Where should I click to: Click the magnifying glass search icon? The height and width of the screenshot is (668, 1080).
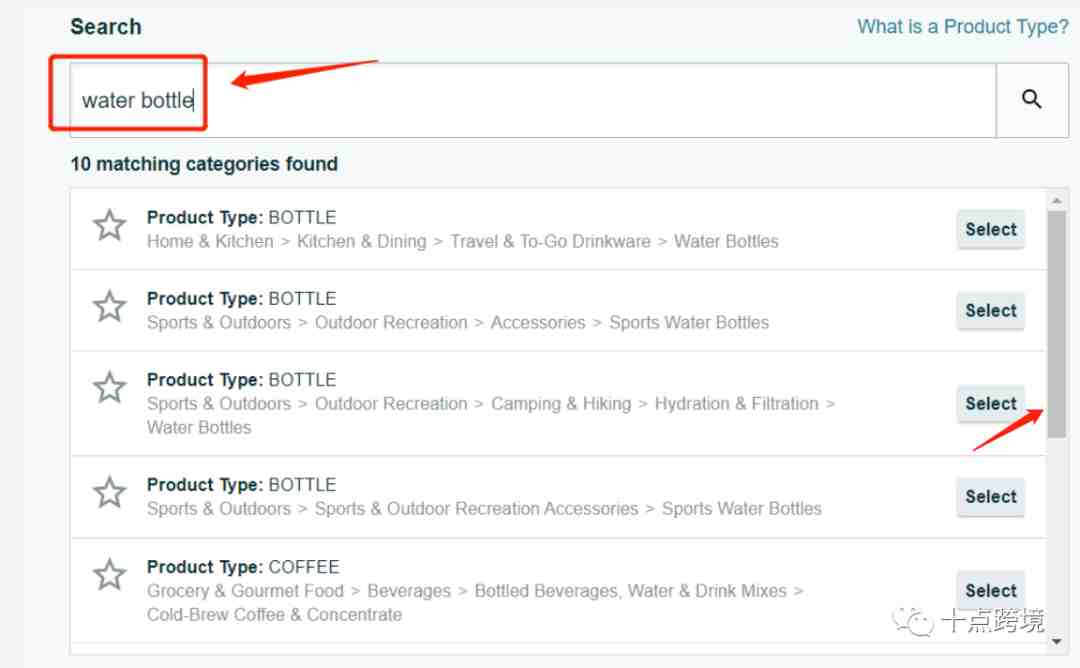pyautogui.click(x=1031, y=99)
